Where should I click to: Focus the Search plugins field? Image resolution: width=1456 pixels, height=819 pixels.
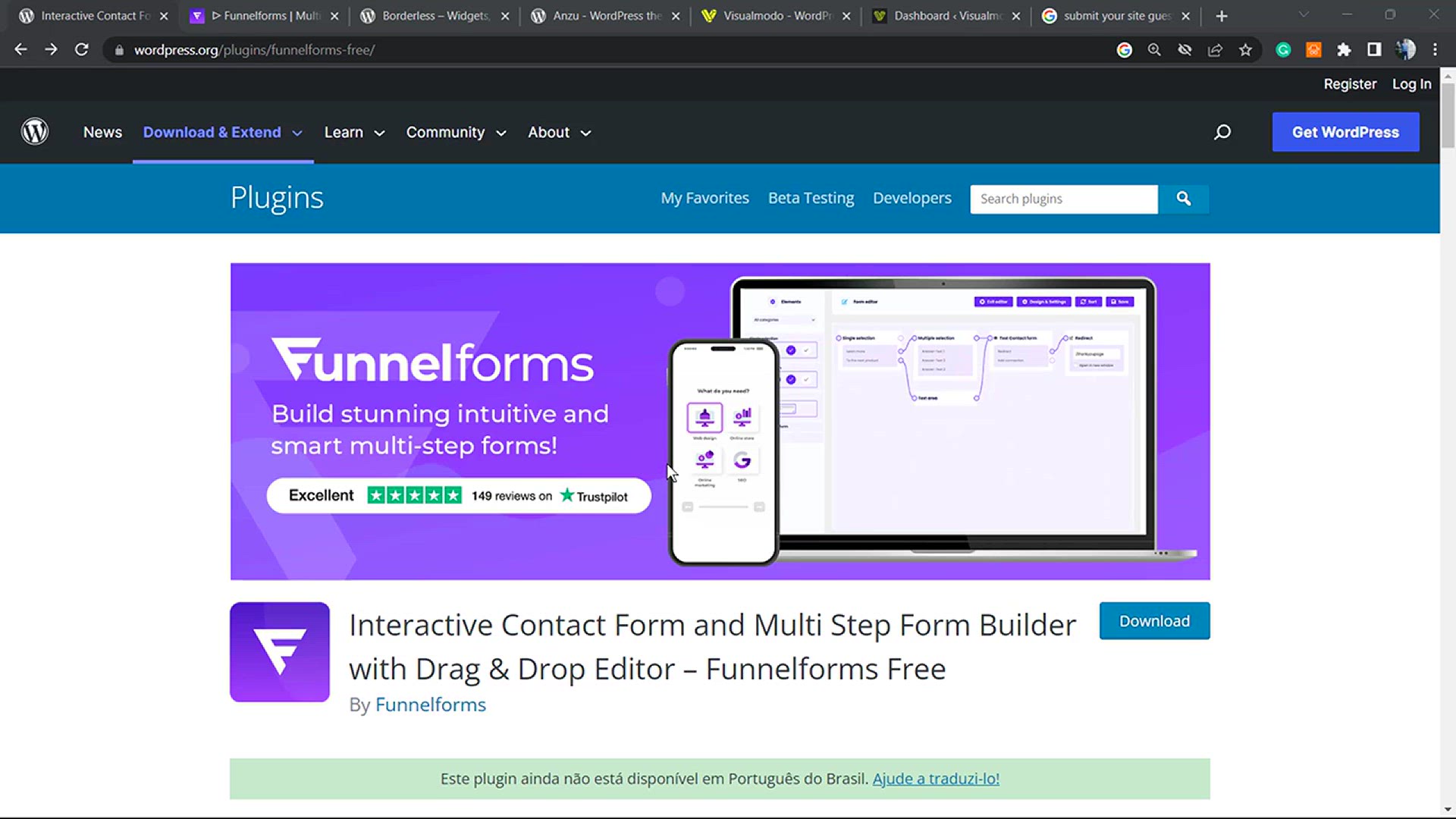pyautogui.click(x=1064, y=199)
